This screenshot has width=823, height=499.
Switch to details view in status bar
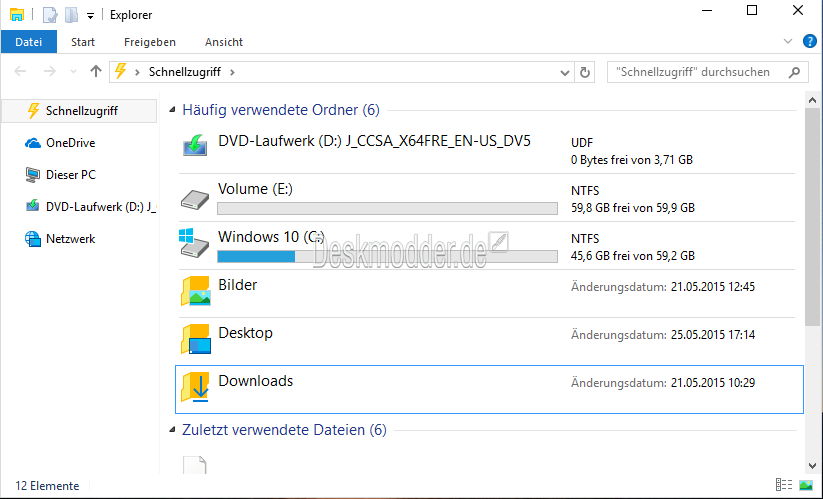pos(784,485)
